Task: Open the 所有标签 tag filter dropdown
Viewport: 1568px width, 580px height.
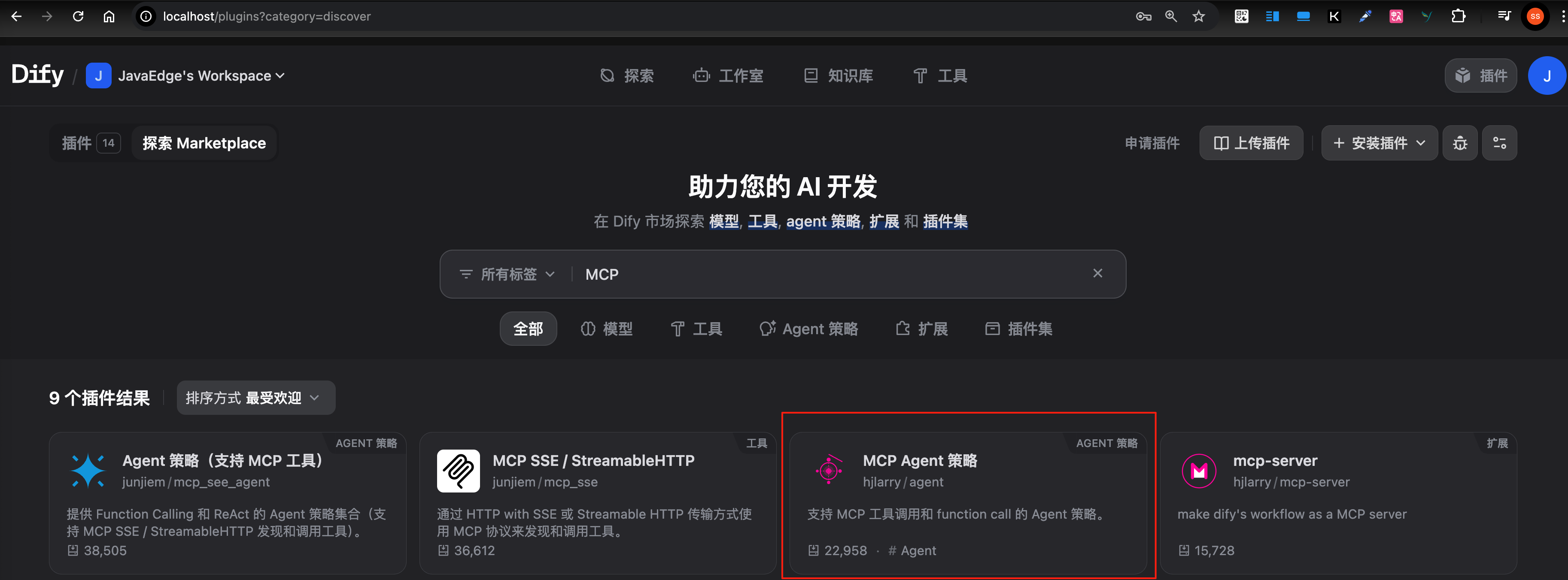Action: (x=507, y=274)
